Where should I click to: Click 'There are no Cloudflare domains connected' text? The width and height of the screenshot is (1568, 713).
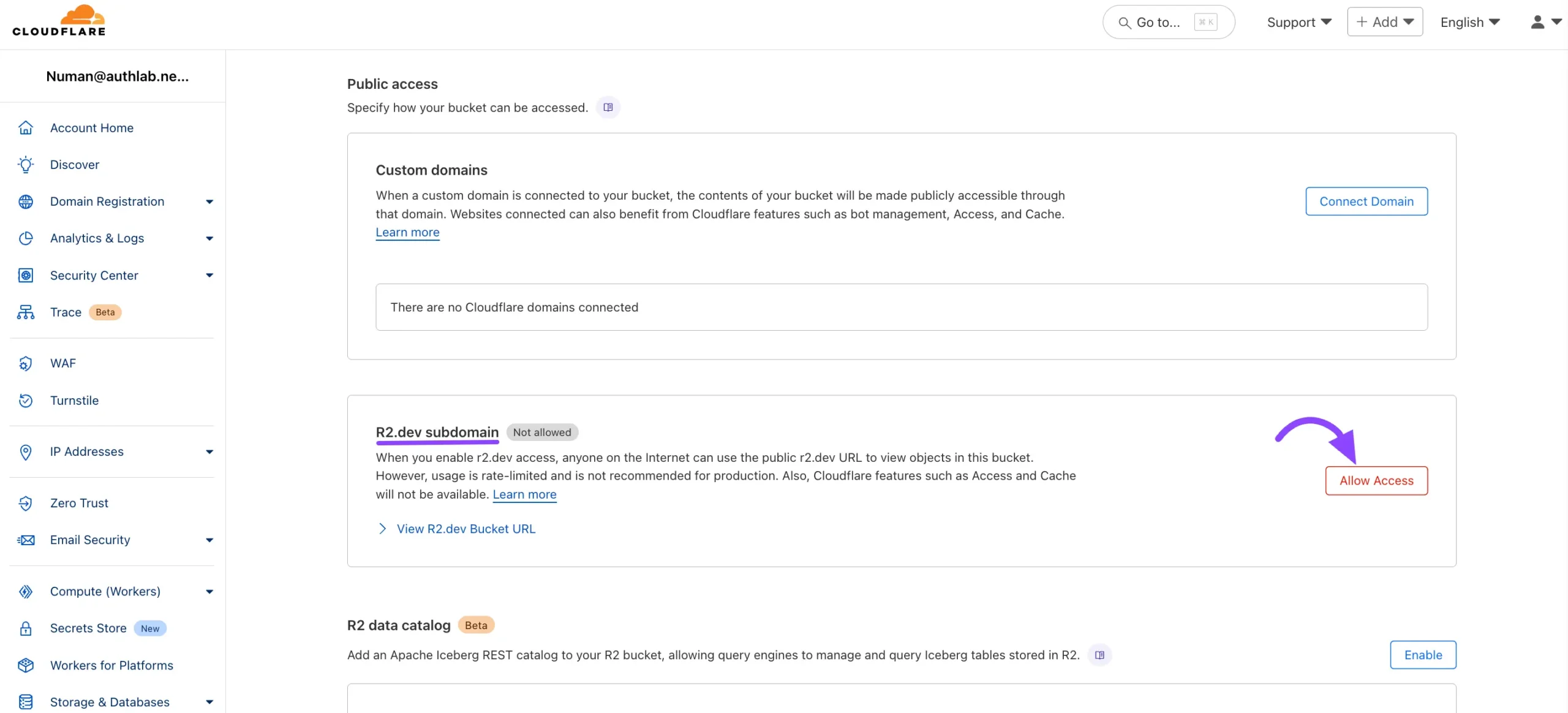tap(514, 307)
